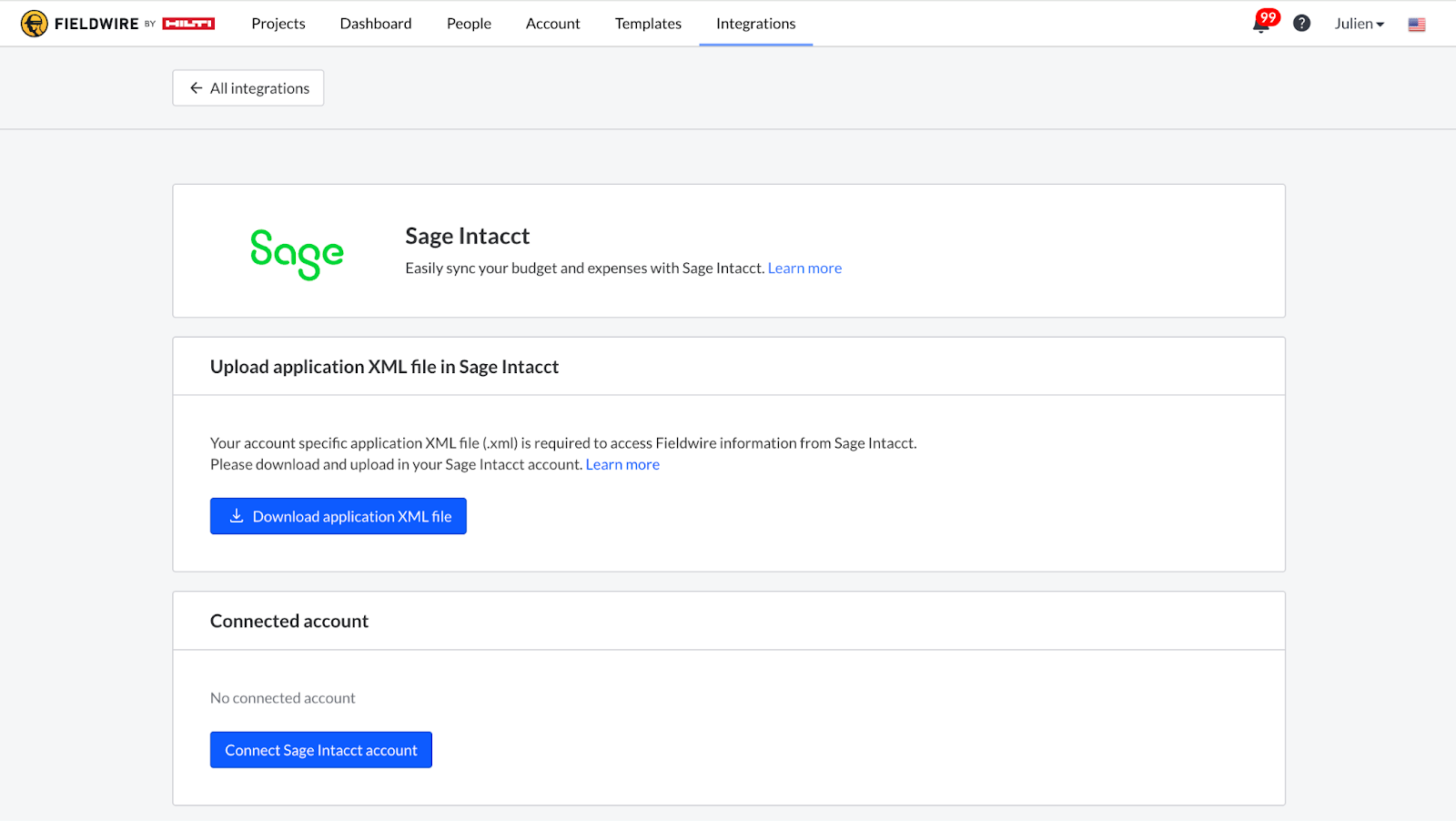
Task: Click the green Sage logo
Action: (x=297, y=253)
